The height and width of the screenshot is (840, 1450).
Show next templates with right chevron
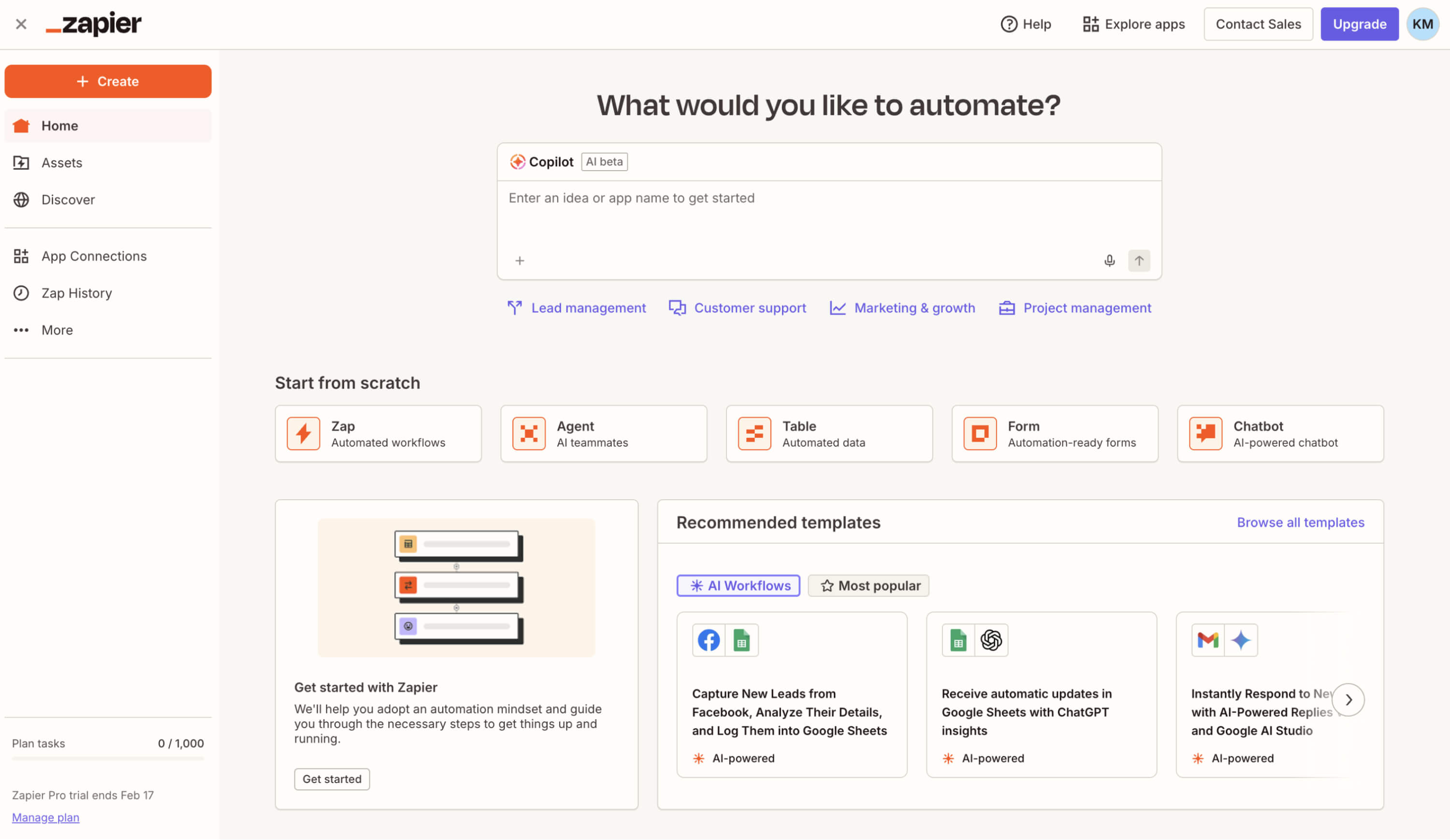pos(1348,700)
